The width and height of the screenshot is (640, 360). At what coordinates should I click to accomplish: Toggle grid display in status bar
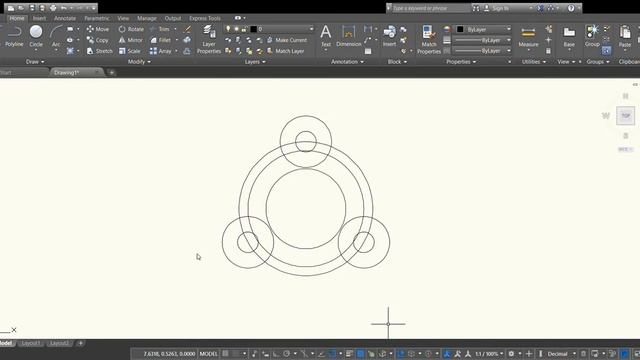(225, 353)
